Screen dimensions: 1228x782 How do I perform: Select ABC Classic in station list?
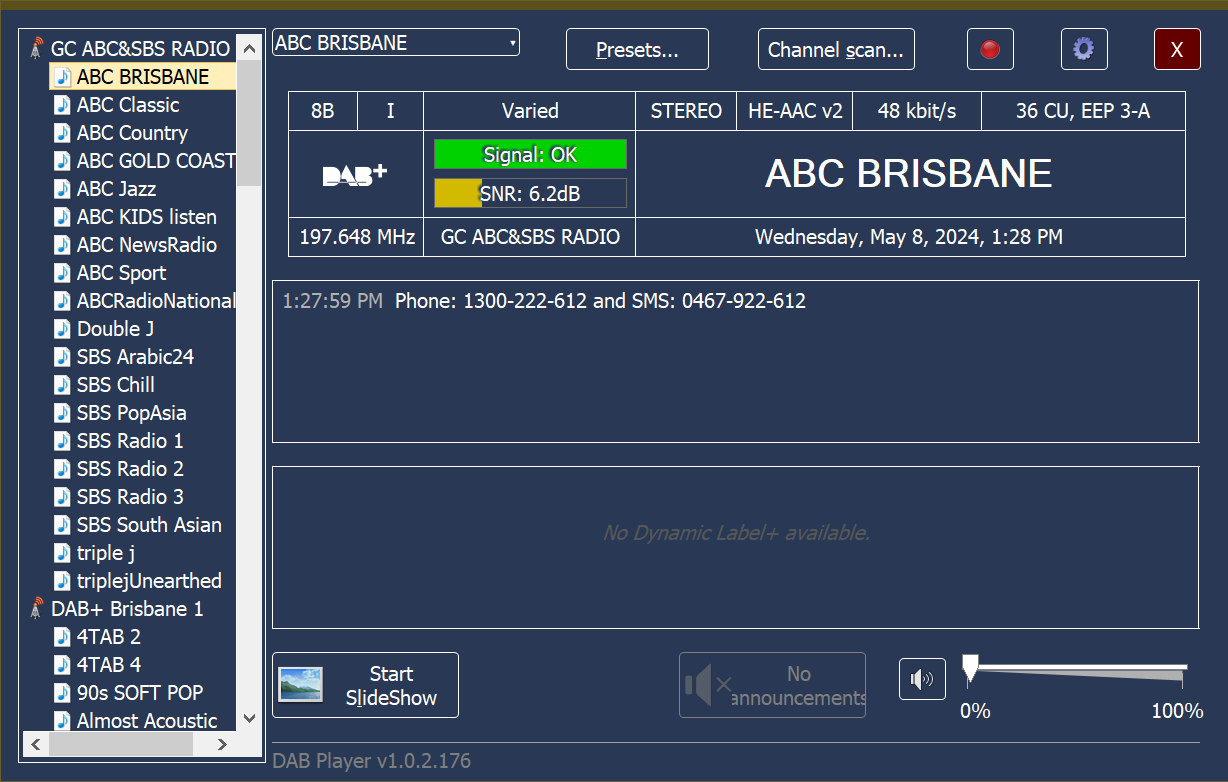pos(128,105)
